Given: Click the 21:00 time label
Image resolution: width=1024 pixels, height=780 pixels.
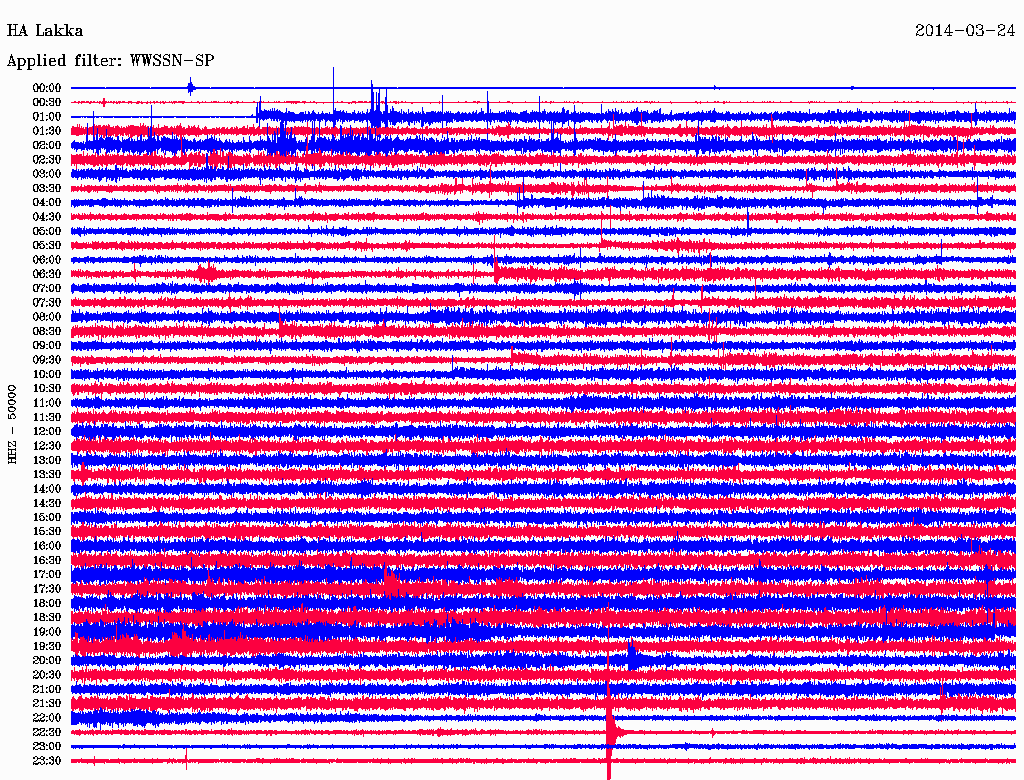Looking at the screenshot, I should [47, 689].
